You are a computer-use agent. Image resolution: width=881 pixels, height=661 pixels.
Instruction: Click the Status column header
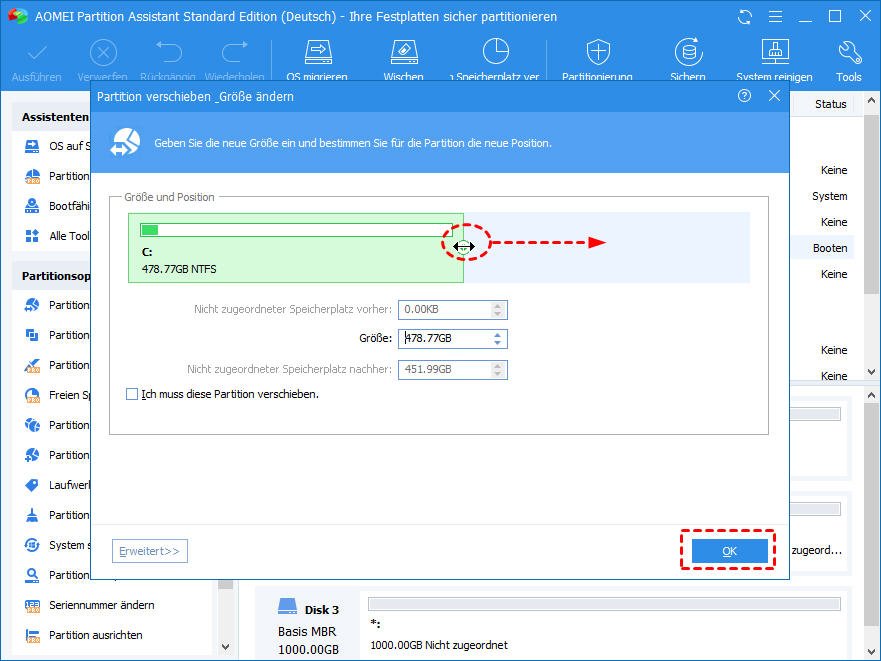(830, 104)
